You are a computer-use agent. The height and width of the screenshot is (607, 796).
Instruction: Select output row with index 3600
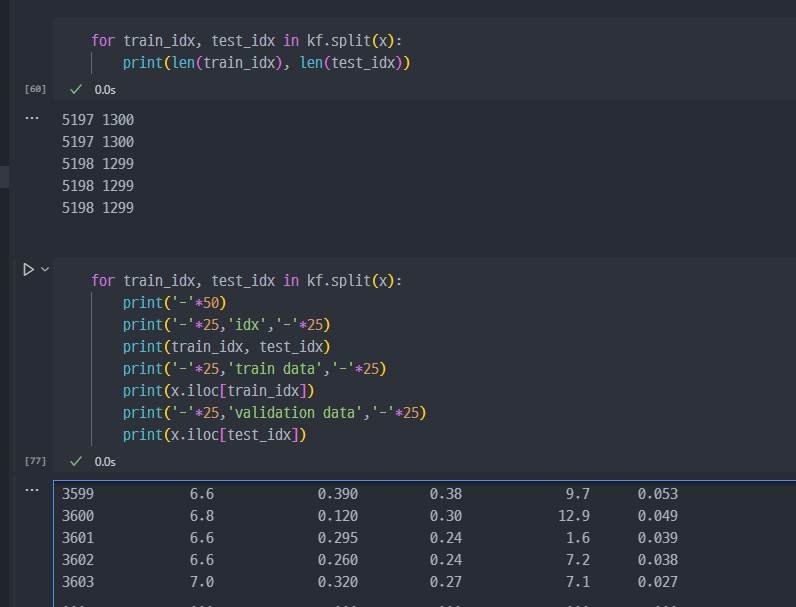pos(370,516)
